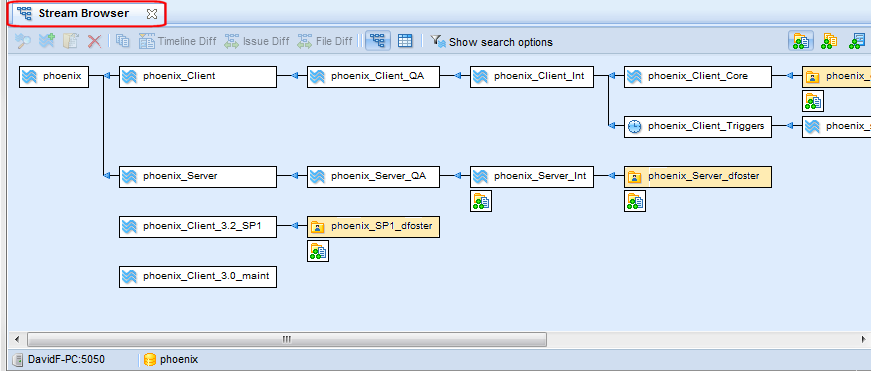Show search options
Image resolution: width=871 pixels, height=371 pixels.
(492, 42)
